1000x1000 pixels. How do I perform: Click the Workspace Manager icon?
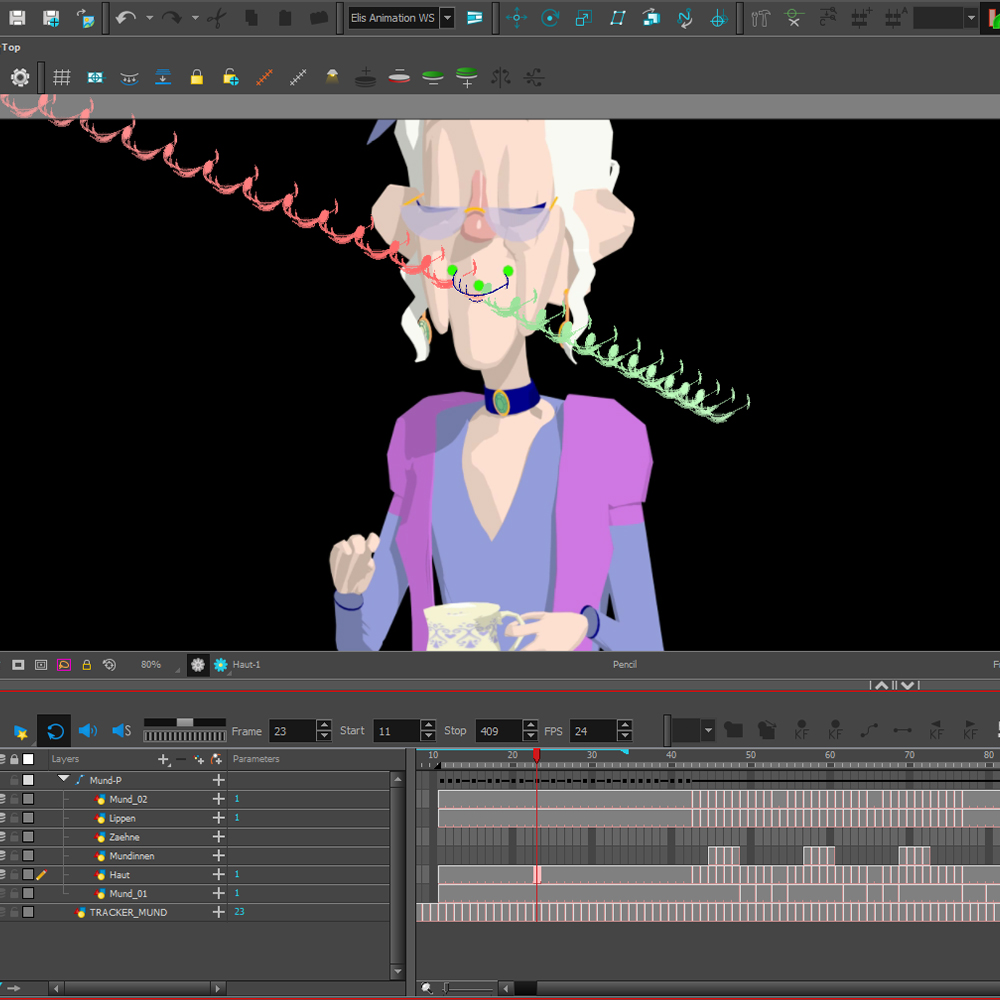(x=474, y=18)
